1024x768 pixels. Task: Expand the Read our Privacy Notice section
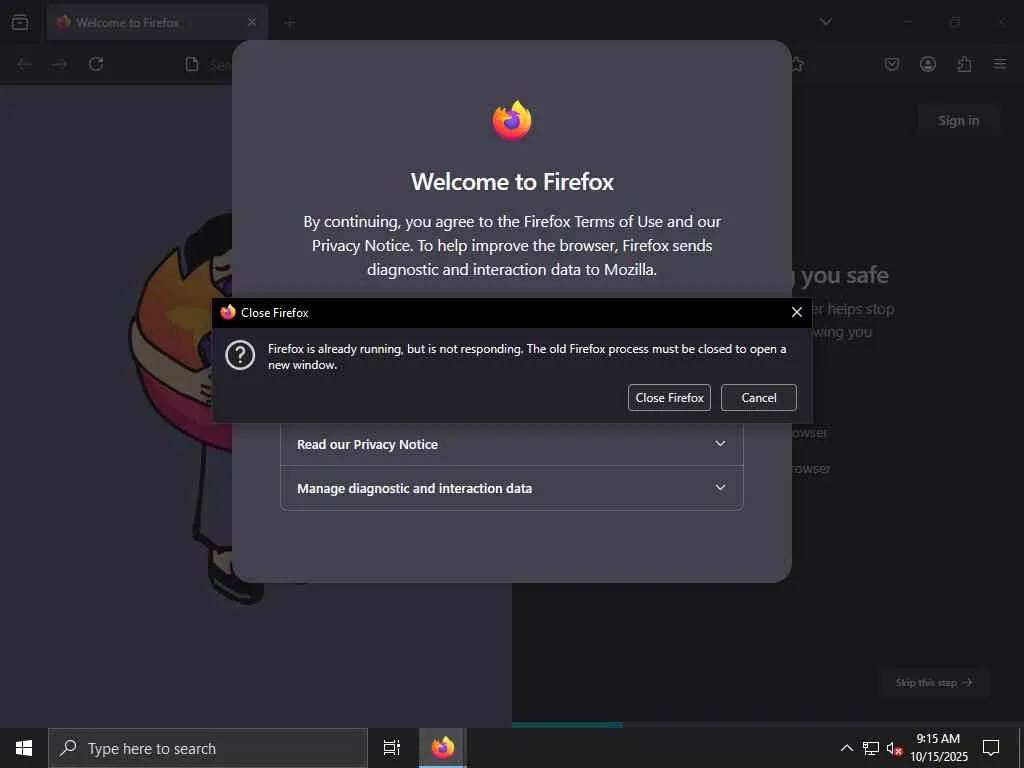[511, 444]
